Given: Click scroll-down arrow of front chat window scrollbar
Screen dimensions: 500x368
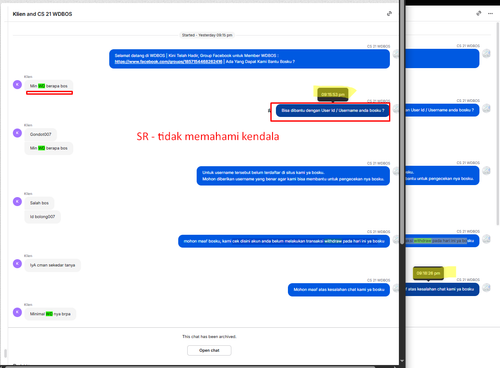Looking at the screenshot, I should (402, 361).
